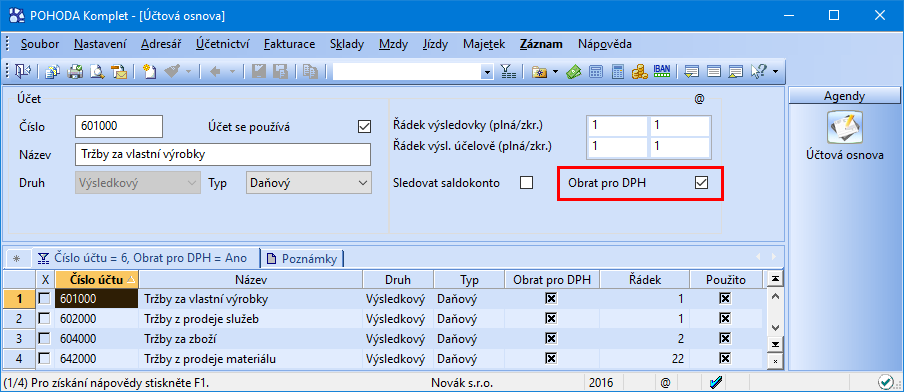
Task: Click the Použito column header
Action: point(726,280)
